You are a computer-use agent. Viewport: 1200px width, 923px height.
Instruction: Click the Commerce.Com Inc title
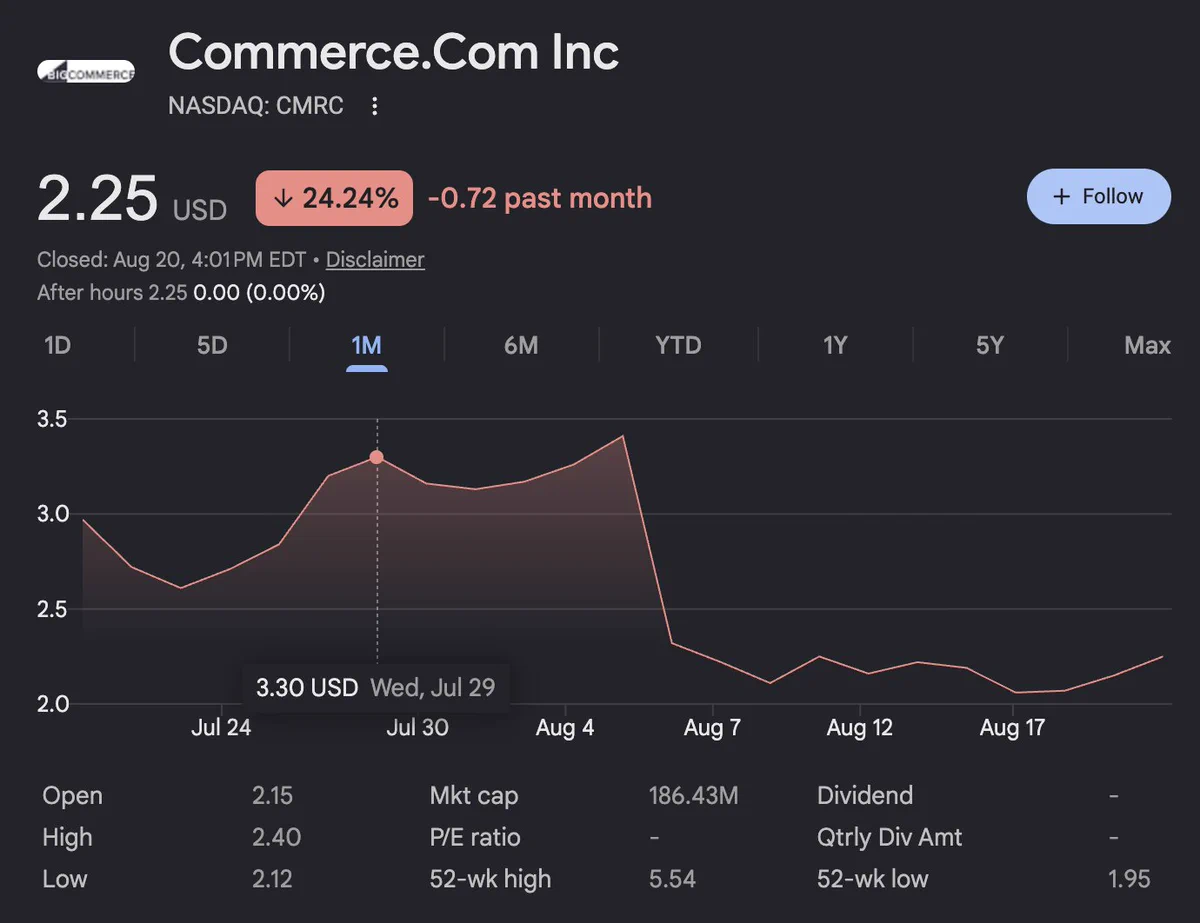click(394, 52)
